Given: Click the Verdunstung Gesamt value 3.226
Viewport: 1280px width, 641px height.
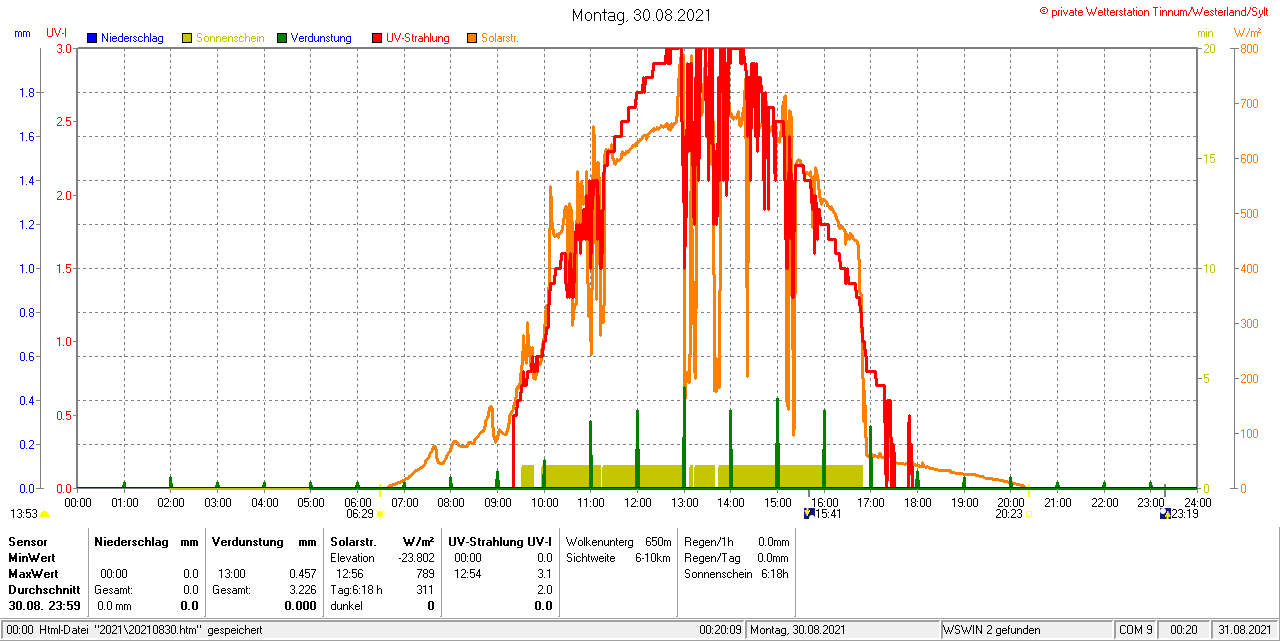Looking at the screenshot, I should click(301, 589).
